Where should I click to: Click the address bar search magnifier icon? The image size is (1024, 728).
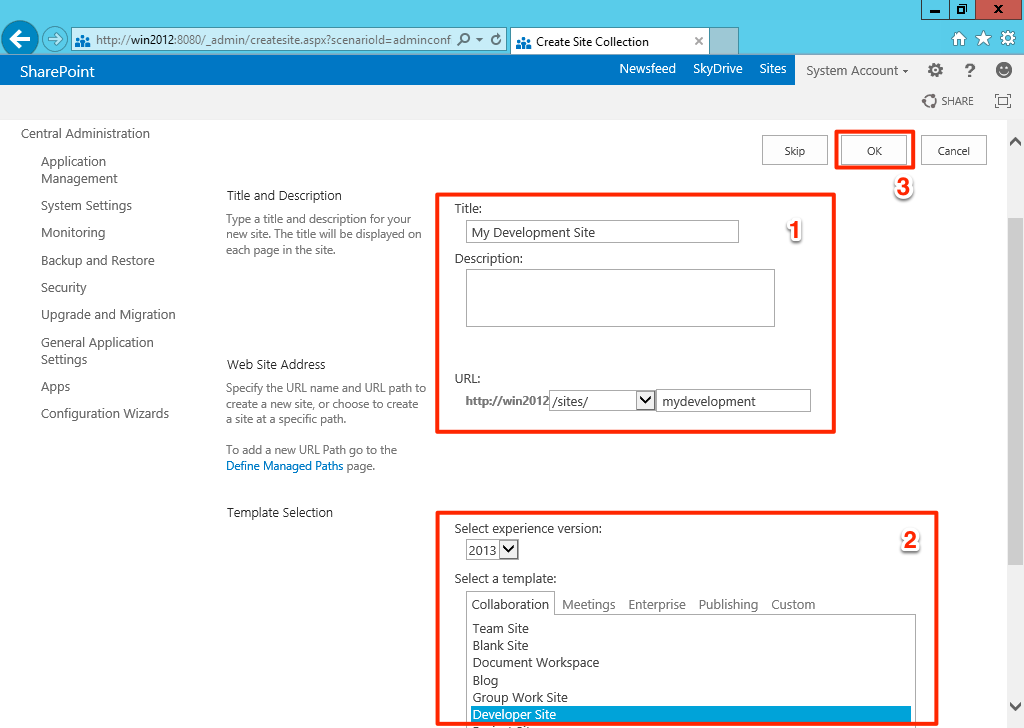click(464, 39)
